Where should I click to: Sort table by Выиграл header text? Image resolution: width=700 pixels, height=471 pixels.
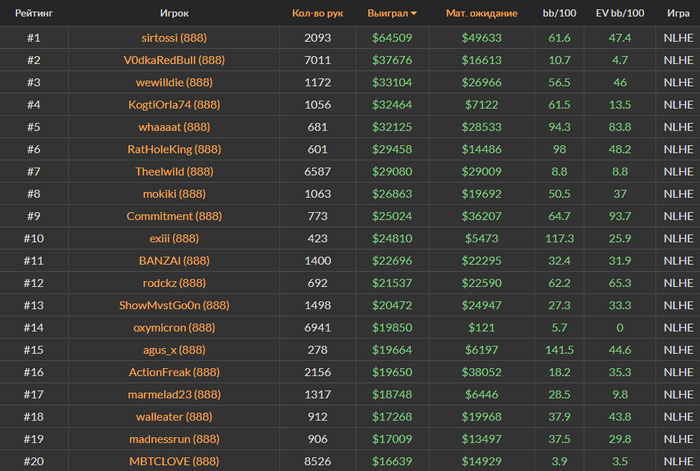click(388, 13)
